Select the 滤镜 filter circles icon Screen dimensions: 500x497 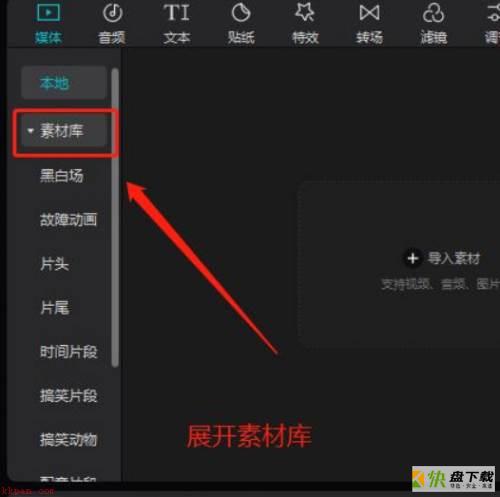click(x=433, y=13)
